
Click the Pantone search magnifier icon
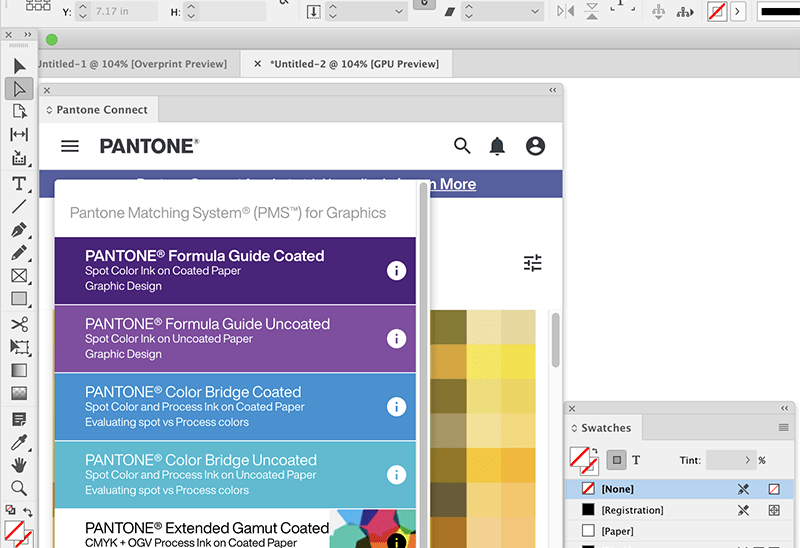coord(462,146)
